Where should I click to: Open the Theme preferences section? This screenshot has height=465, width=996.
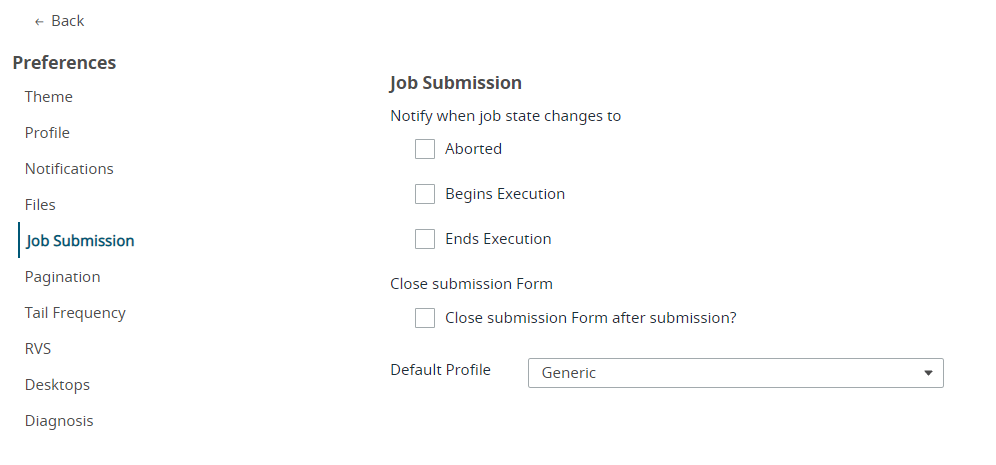(x=49, y=97)
